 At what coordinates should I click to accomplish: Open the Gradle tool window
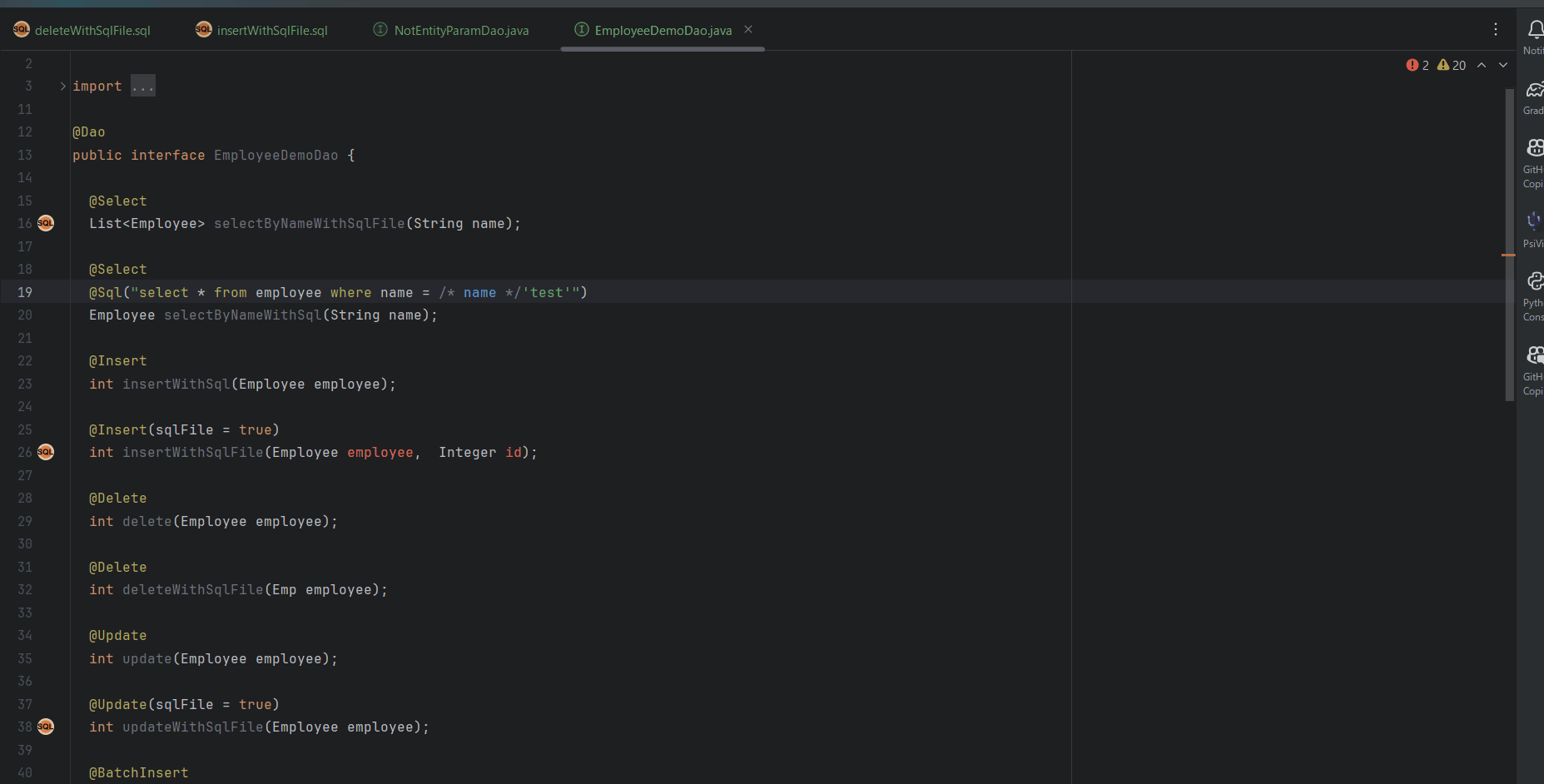pos(1534,97)
